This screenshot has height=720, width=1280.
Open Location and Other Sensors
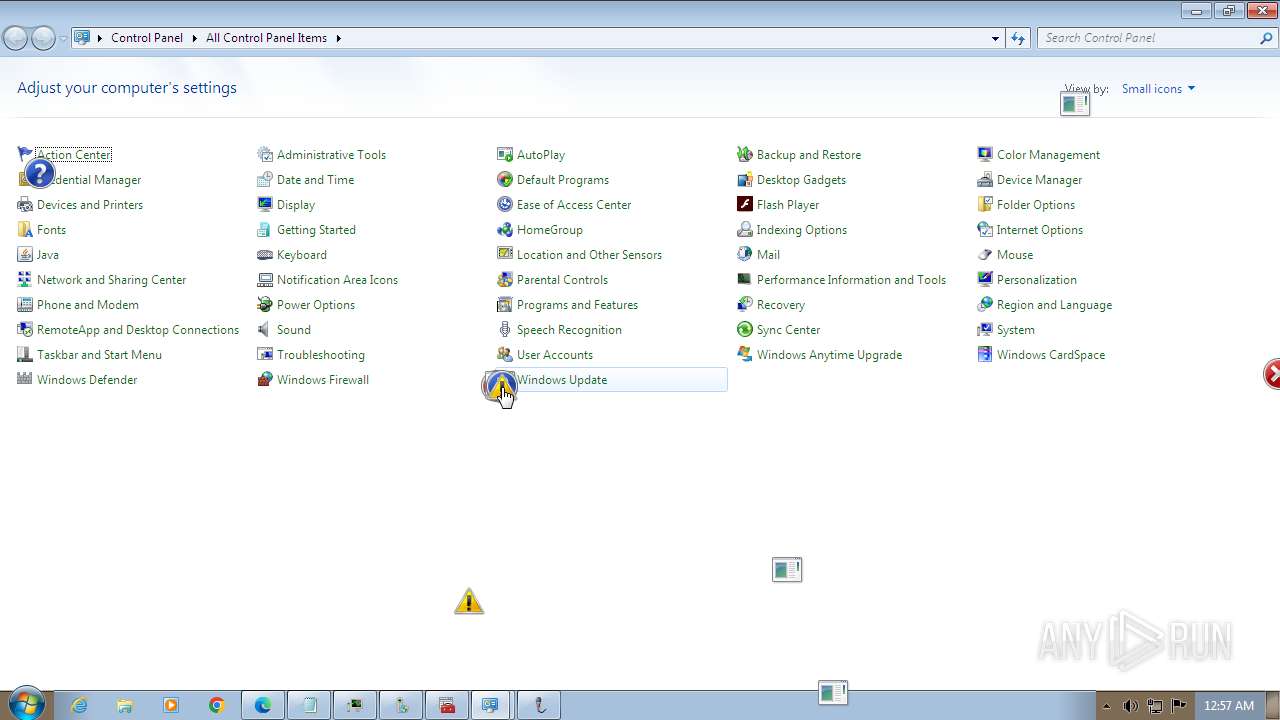(589, 255)
